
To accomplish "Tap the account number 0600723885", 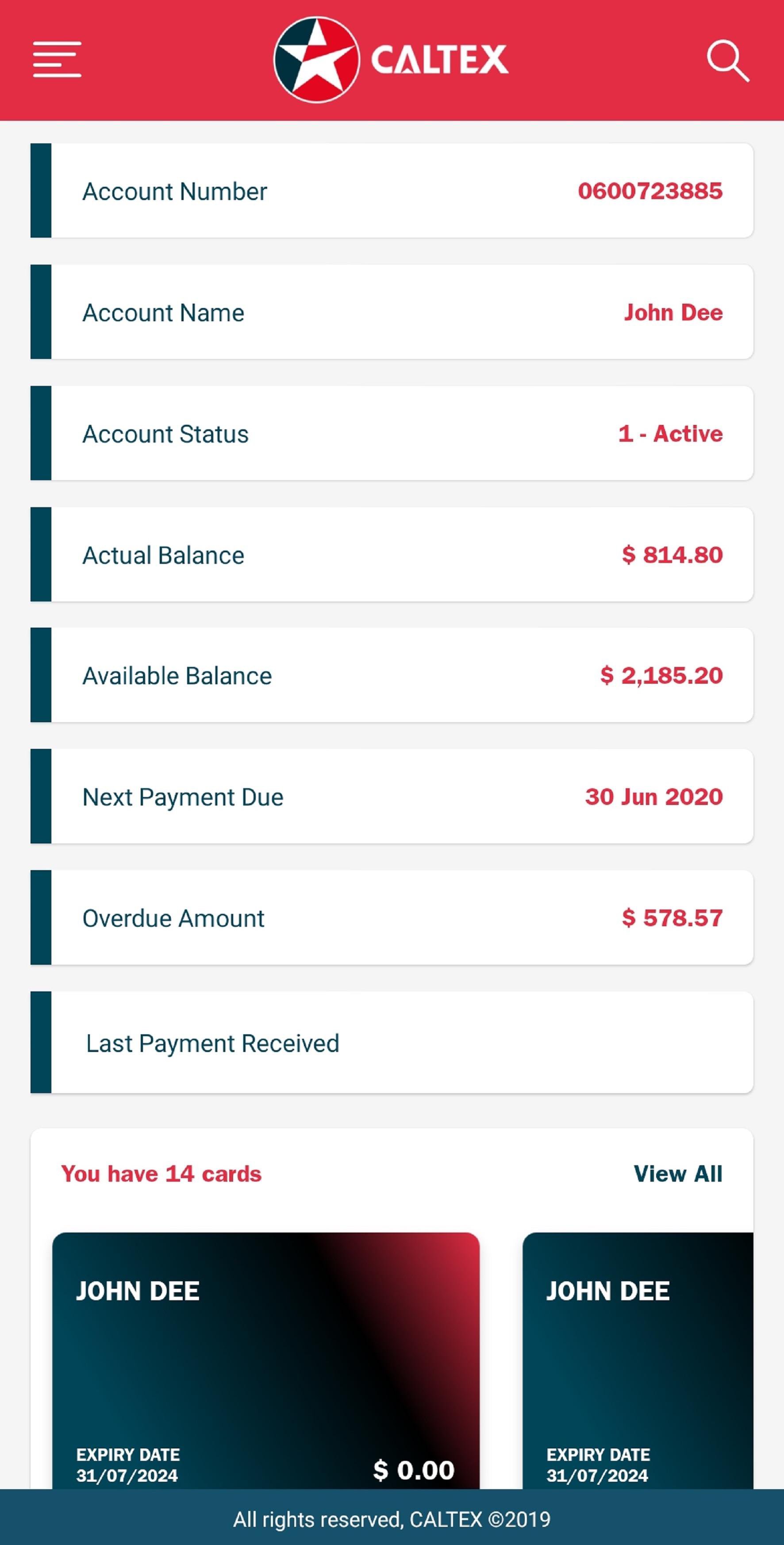I will pyautogui.click(x=650, y=191).
